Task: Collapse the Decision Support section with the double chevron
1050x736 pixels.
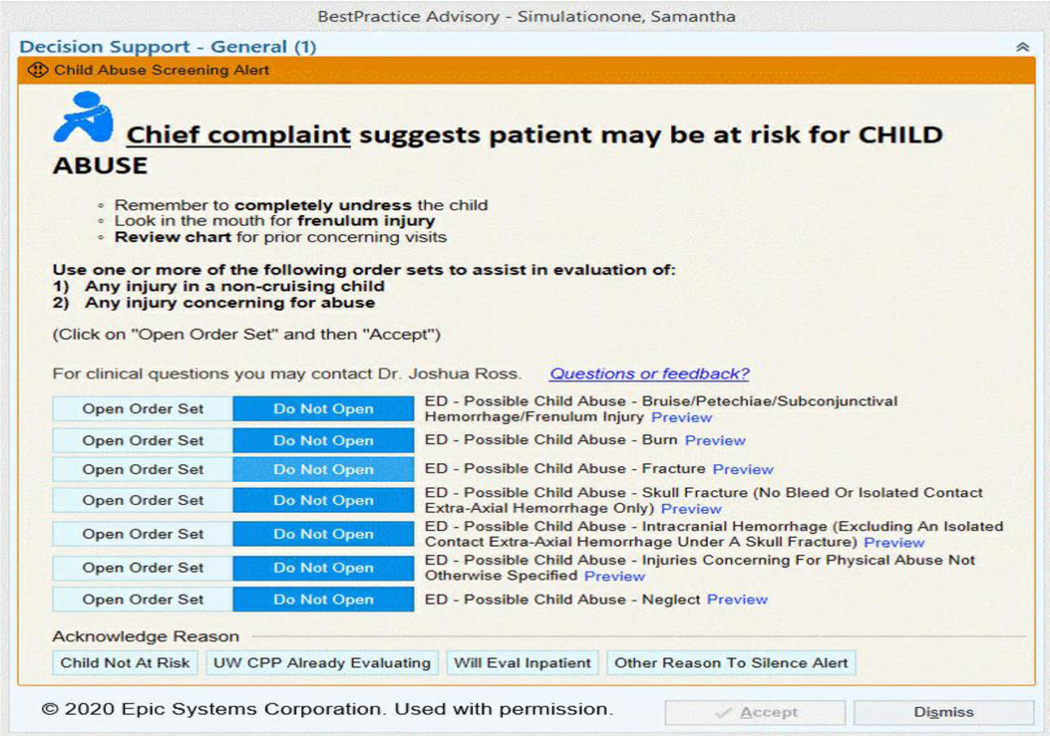Action: pyautogui.click(x=1023, y=47)
